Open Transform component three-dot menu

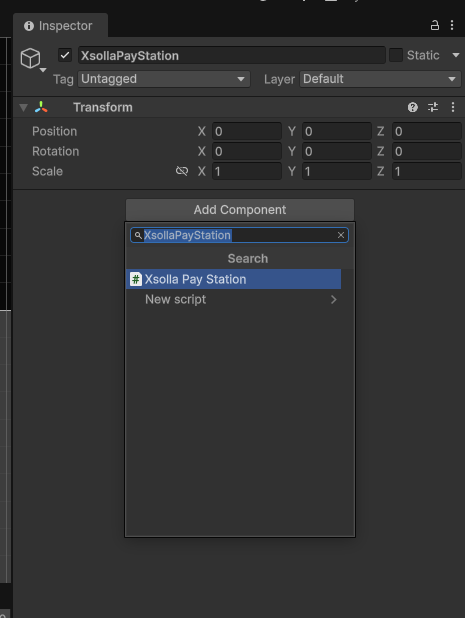click(x=453, y=107)
